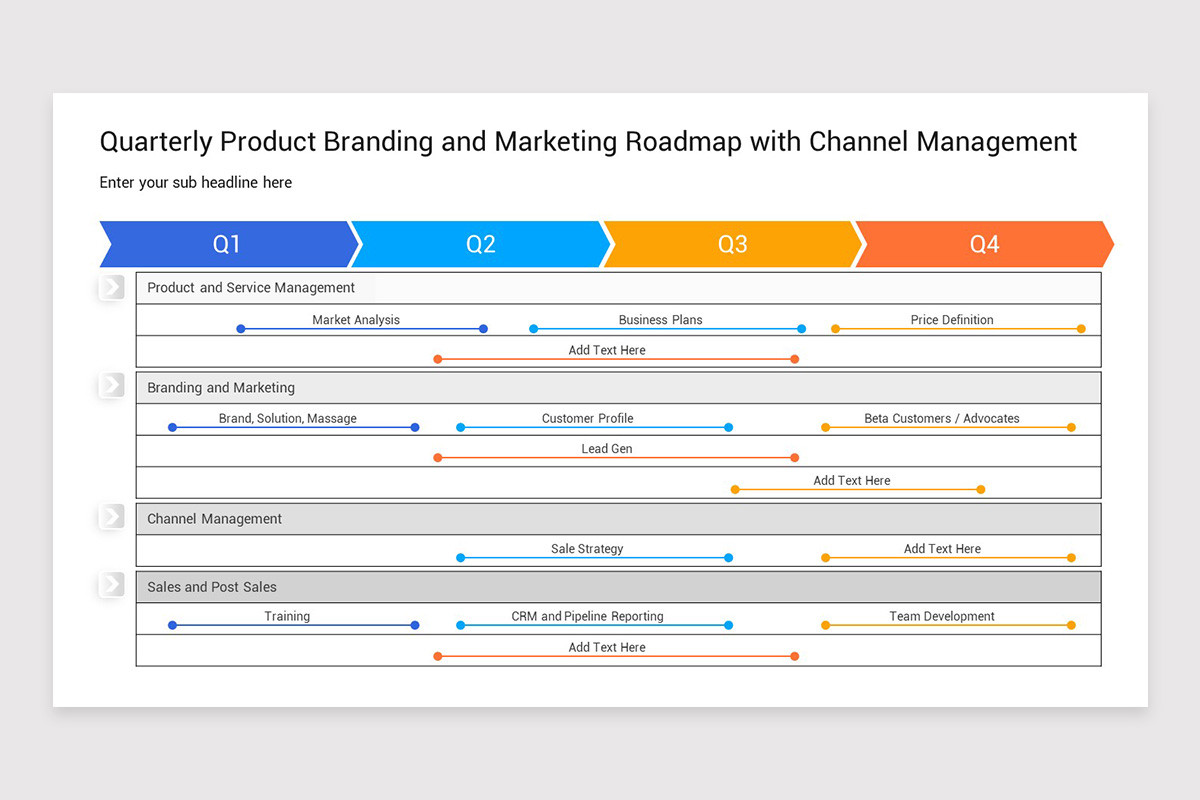Switch to the Q2 quarter tab
Viewport: 1200px width, 800px height.
(480, 243)
